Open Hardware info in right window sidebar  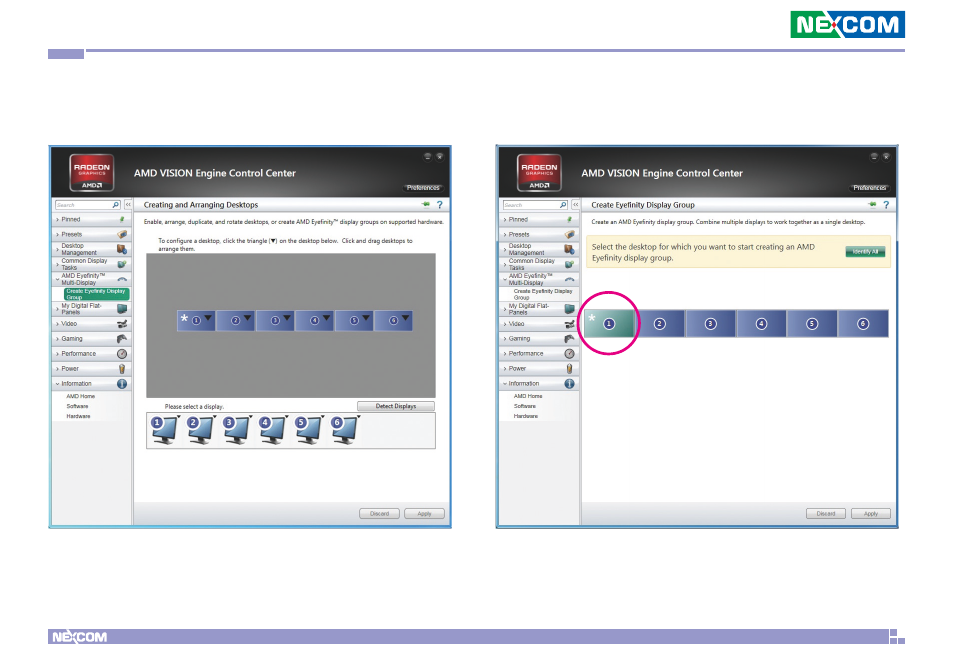pyautogui.click(x=526, y=417)
